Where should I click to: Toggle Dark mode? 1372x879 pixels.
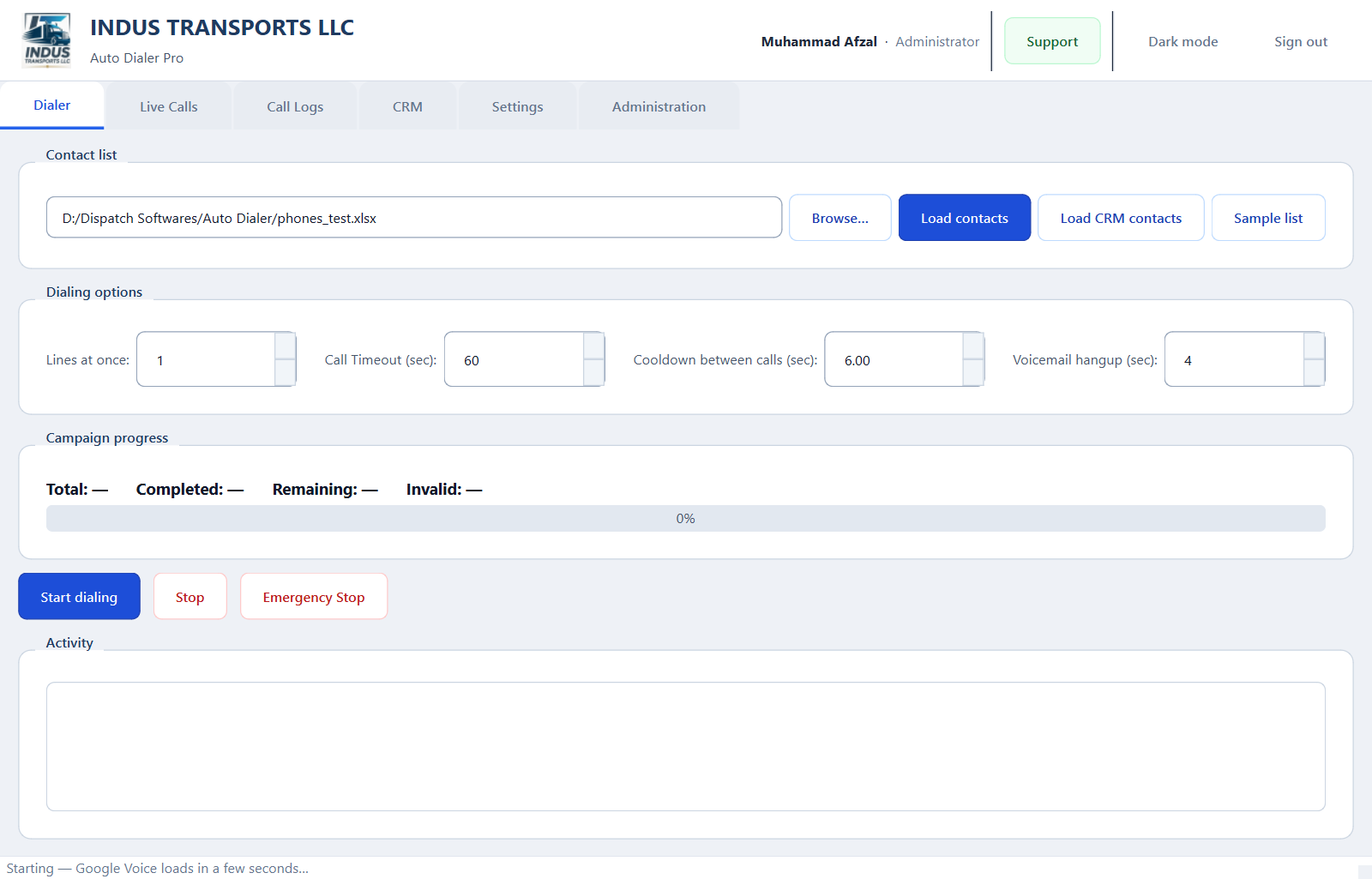click(1182, 41)
